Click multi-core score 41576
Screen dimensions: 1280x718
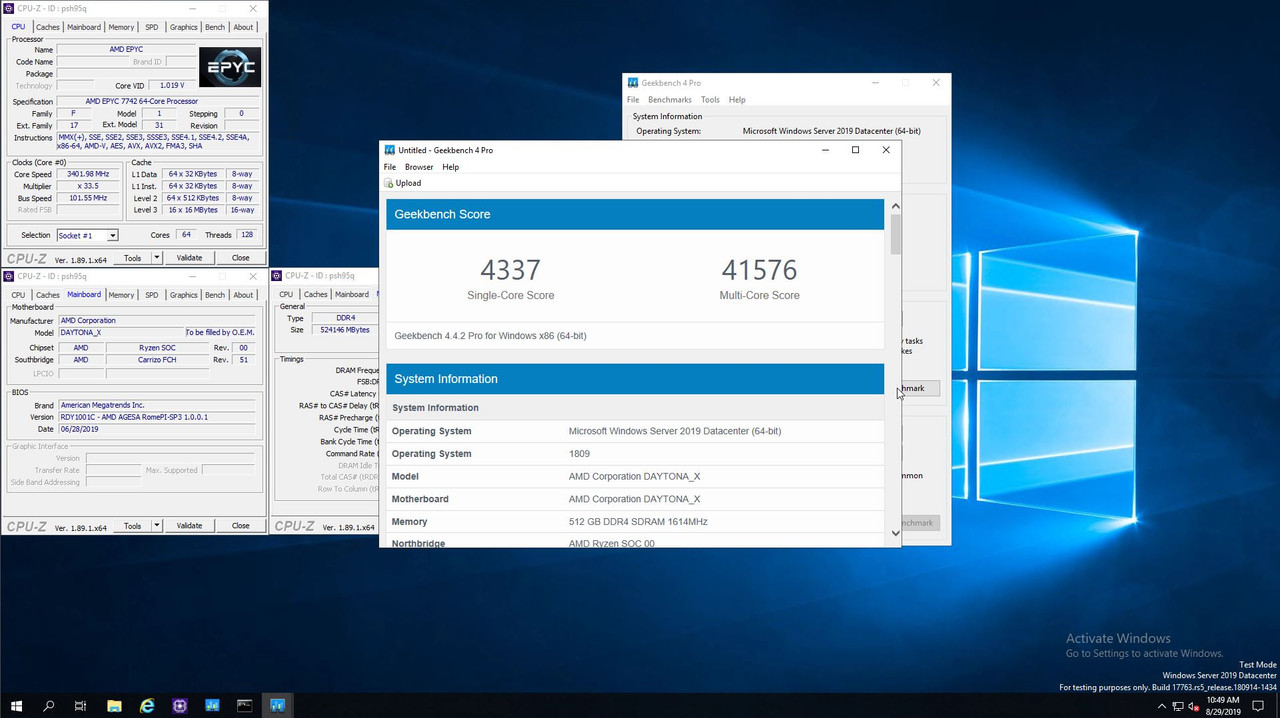pos(759,270)
